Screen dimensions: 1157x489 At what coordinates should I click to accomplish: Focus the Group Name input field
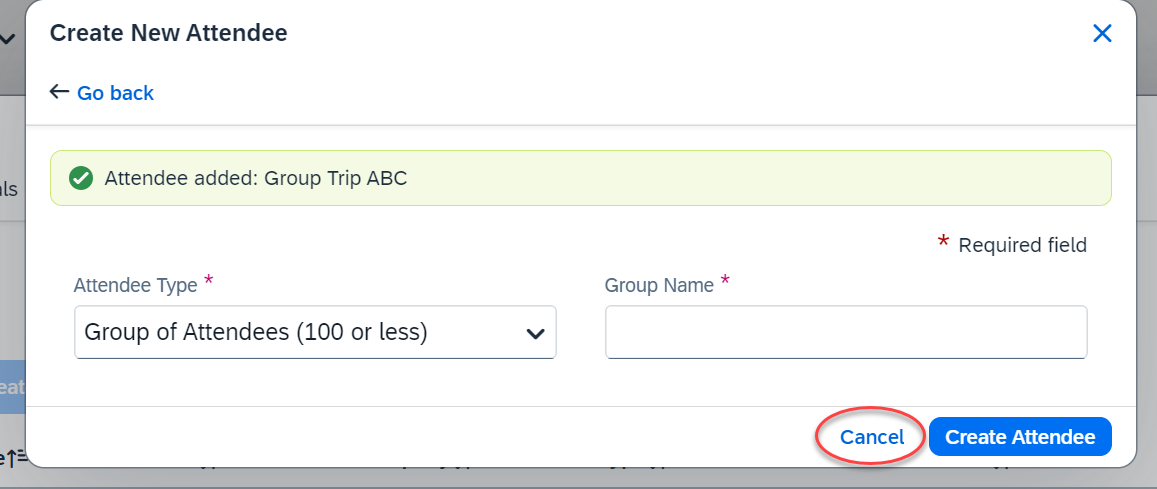846,333
